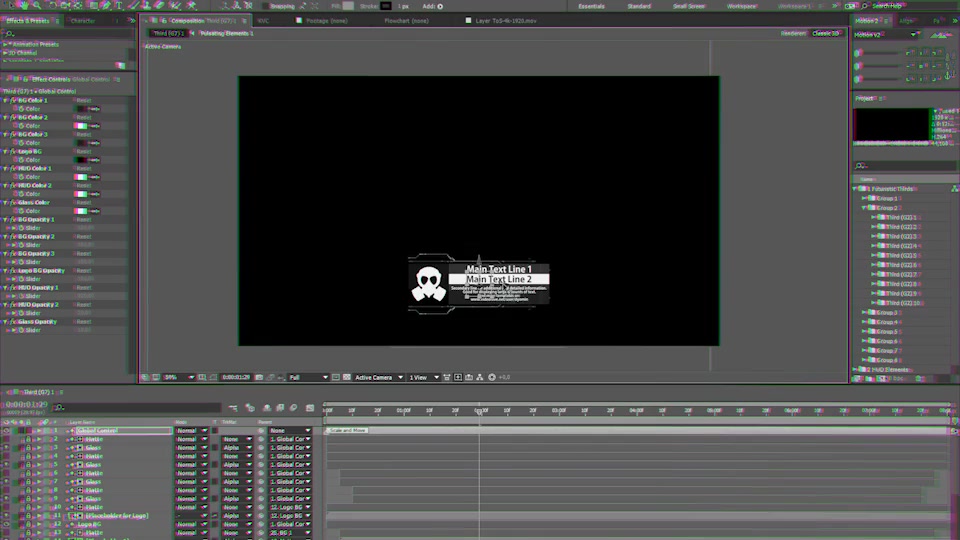Image resolution: width=960 pixels, height=540 pixels.
Task: Click the graph editor icon in timeline
Action: tap(310, 408)
